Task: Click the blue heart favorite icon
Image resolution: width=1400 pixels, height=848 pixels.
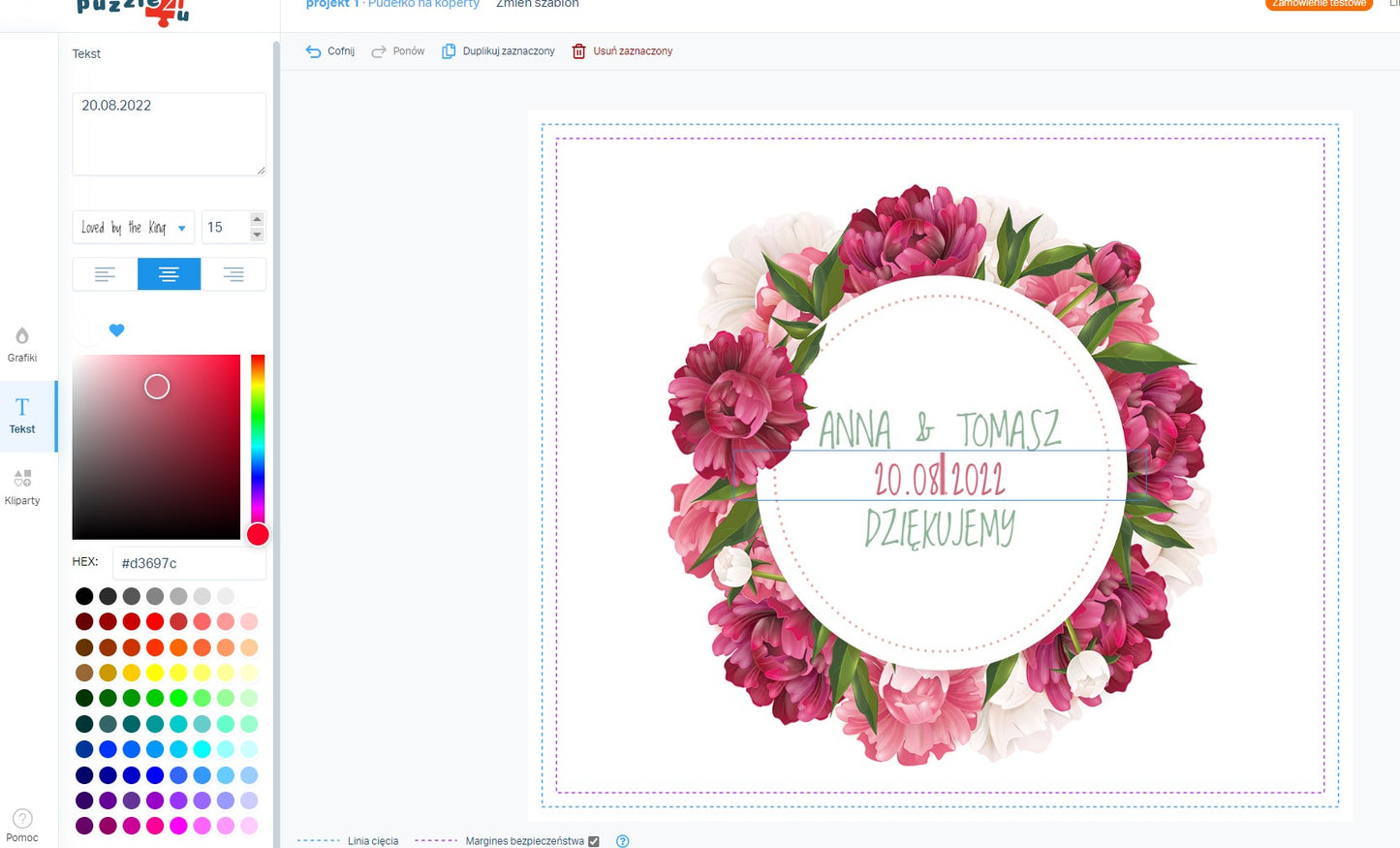Action: point(116,330)
